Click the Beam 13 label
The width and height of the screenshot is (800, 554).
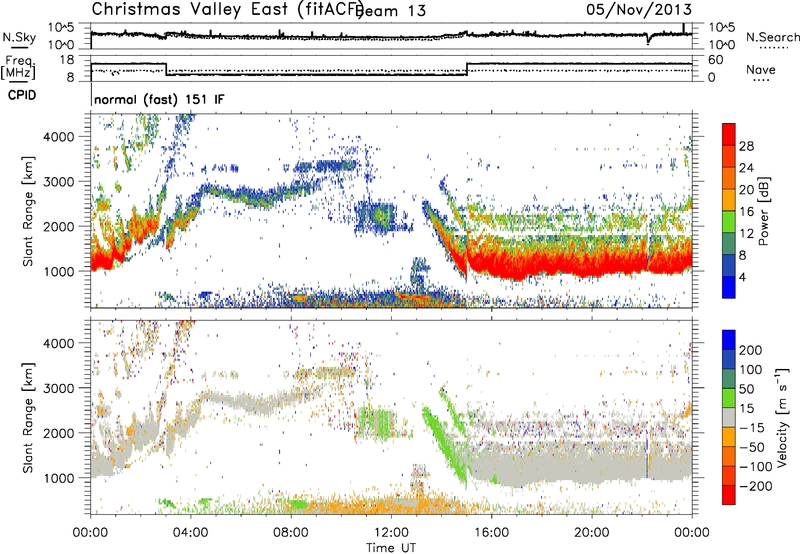point(392,10)
